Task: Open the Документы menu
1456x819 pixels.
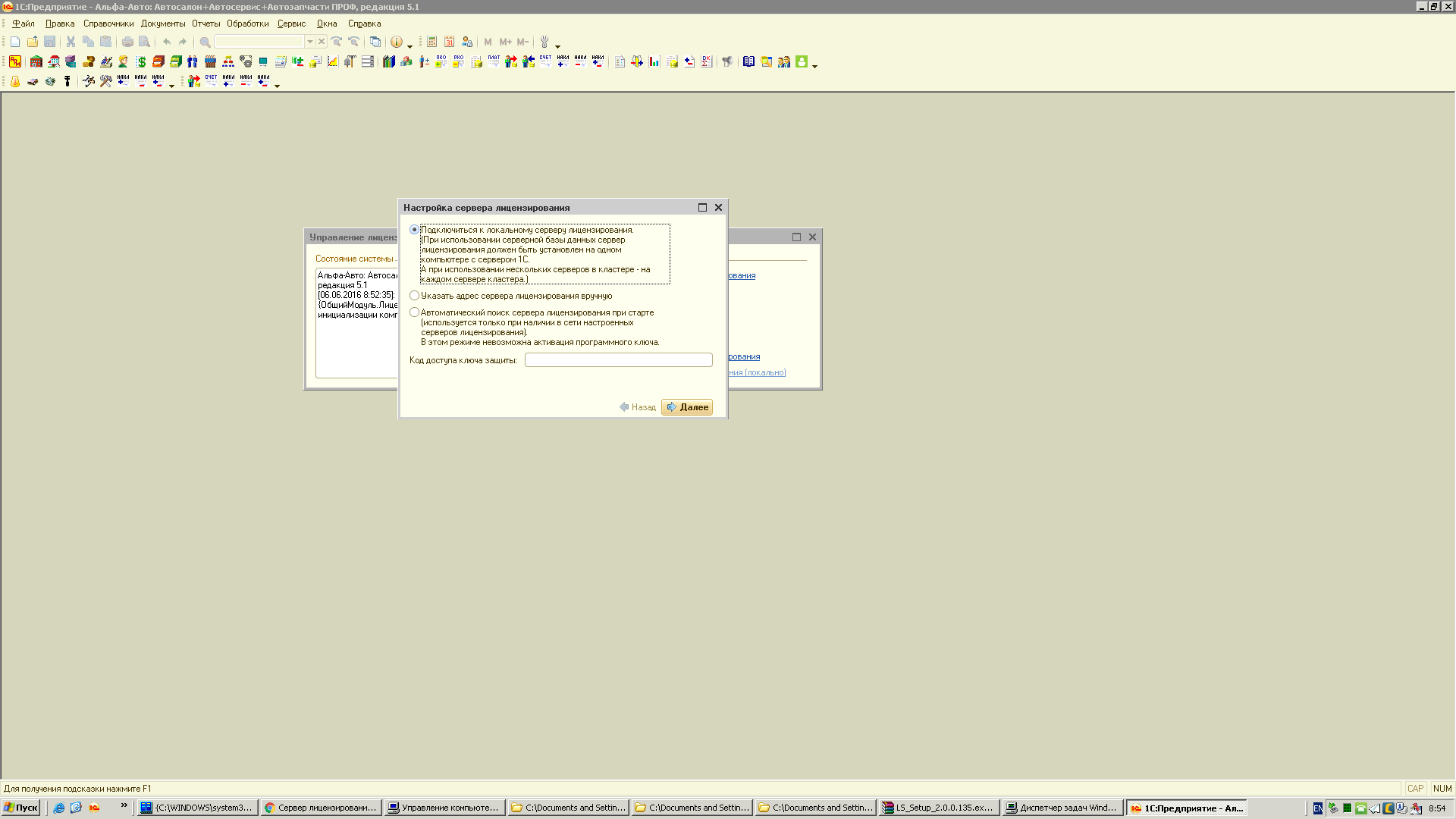Action: pos(163,24)
